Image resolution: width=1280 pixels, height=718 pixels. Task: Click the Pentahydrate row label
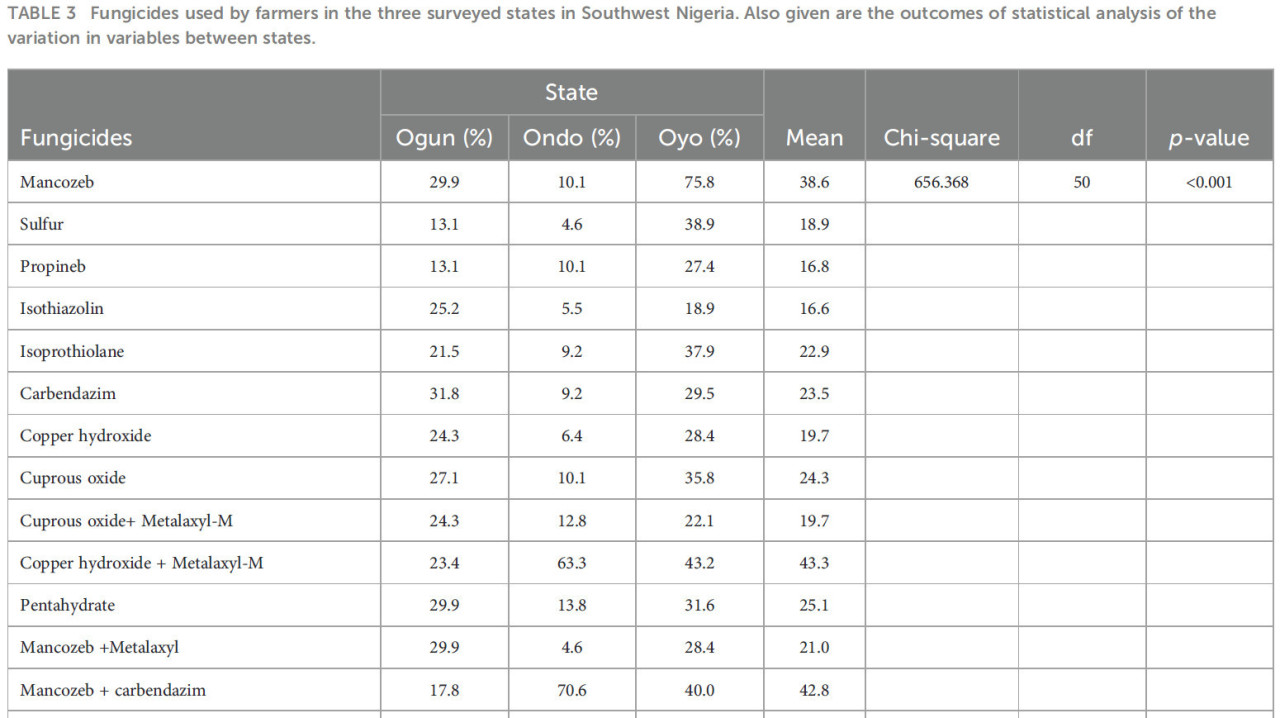(x=67, y=605)
